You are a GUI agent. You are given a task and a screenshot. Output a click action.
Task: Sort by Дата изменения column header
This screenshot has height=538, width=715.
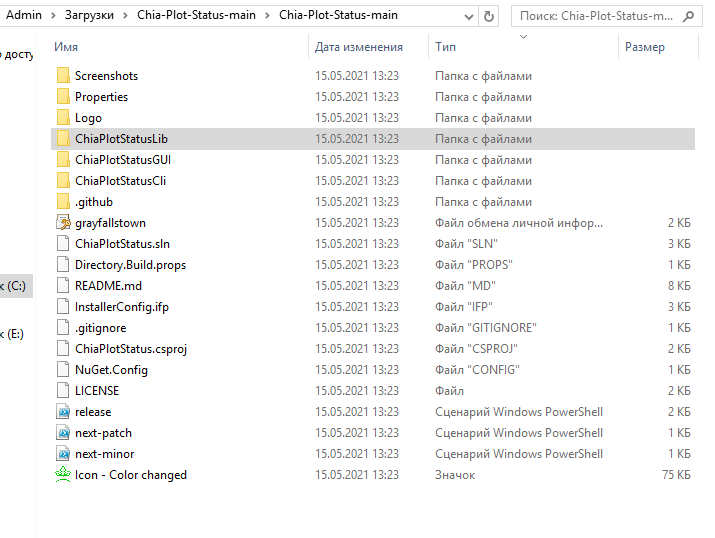[x=358, y=47]
